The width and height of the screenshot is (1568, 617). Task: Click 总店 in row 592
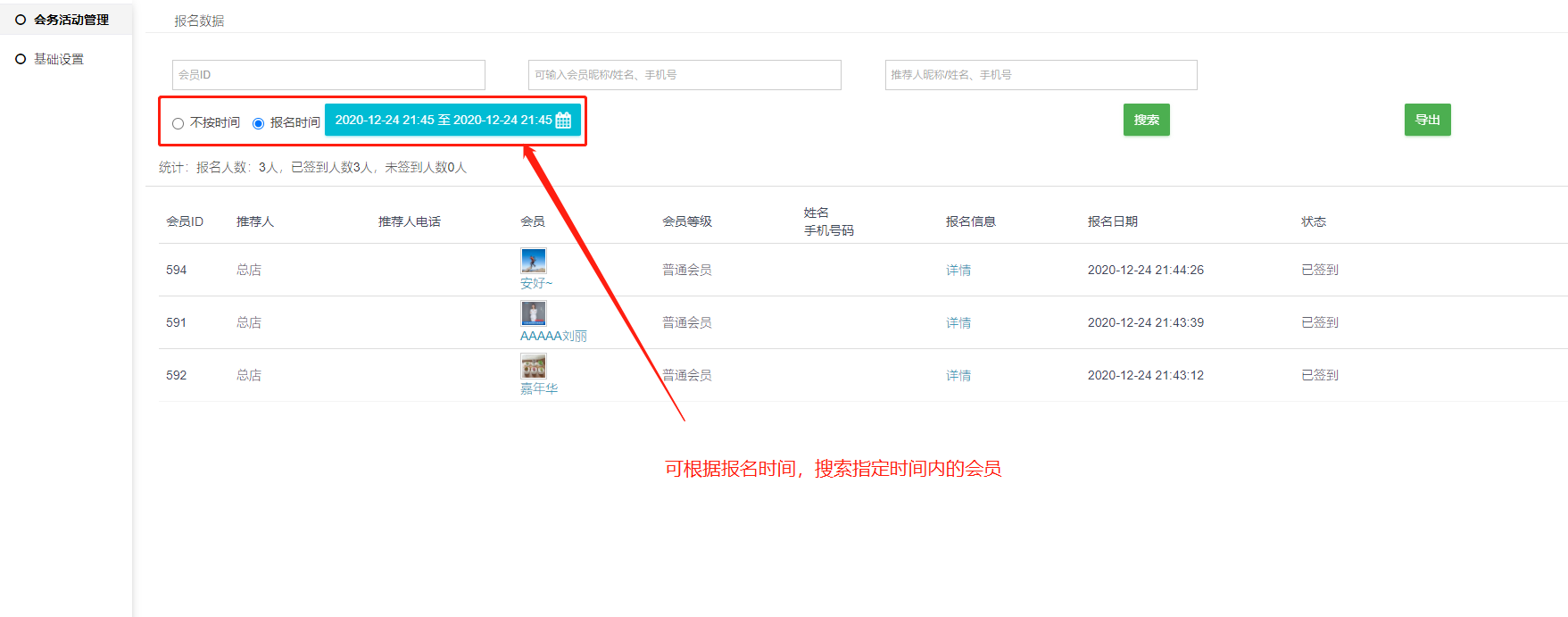pos(249,375)
